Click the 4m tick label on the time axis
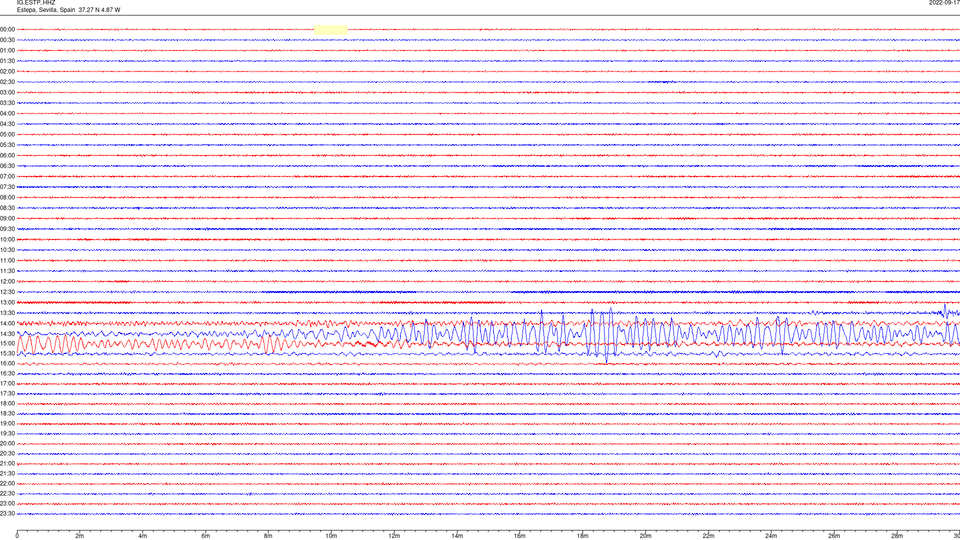This screenshot has width=960, height=540. point(143,536)
